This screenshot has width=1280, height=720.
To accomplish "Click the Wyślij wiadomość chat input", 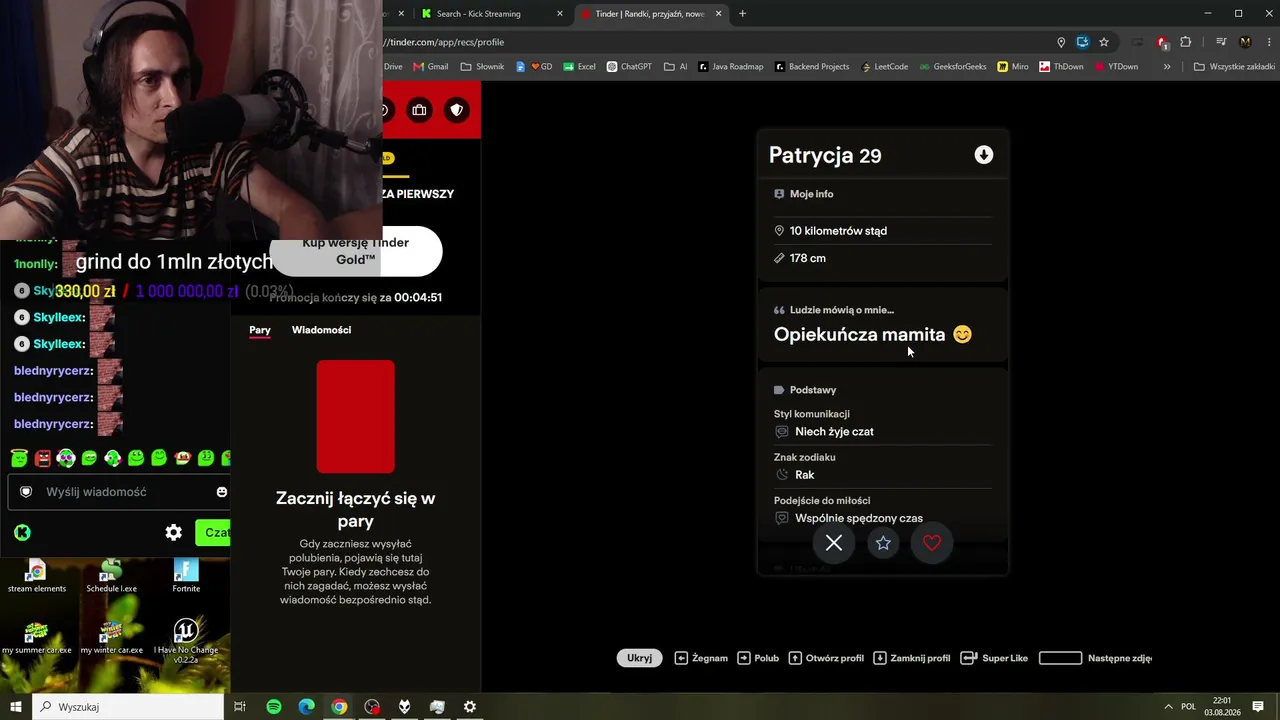I will [x=118, y=492].
